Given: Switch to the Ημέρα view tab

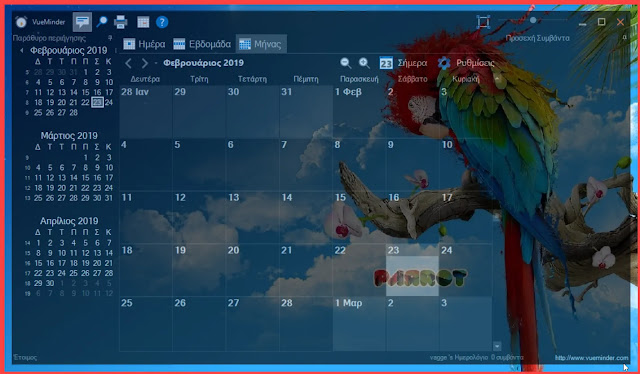Looking at the screenshot, I should [144, 44].
